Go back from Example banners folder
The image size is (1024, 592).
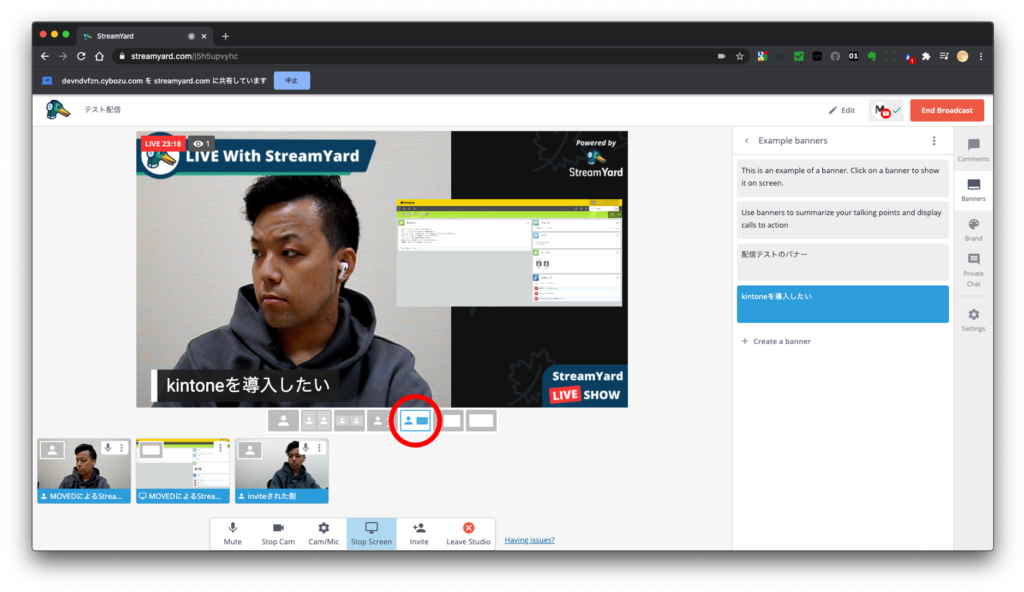click(746, 140)
